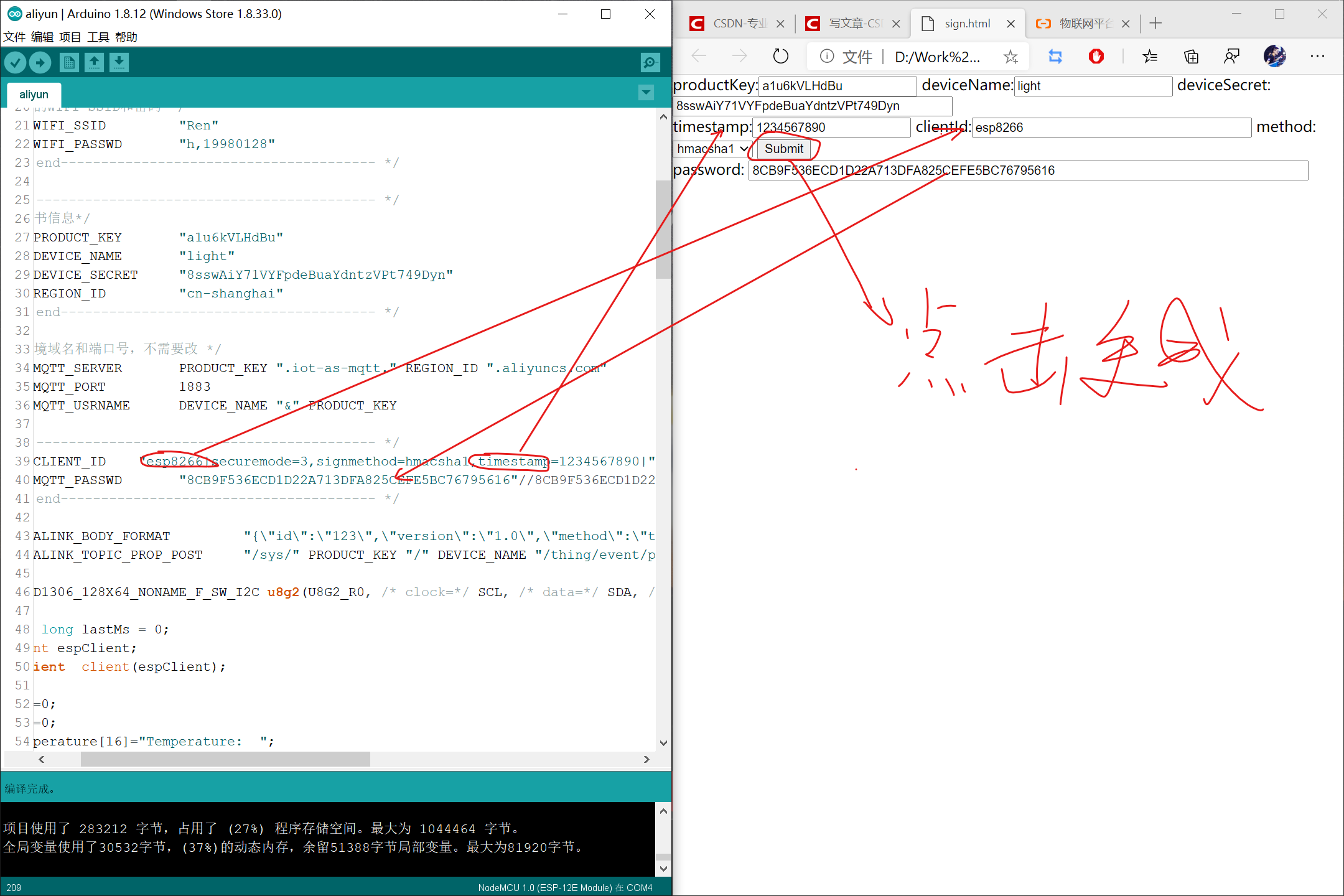The width and height of the screenshot is (1344, 896).
Task: Click the Submit button
Action: (x=783, y=149)
